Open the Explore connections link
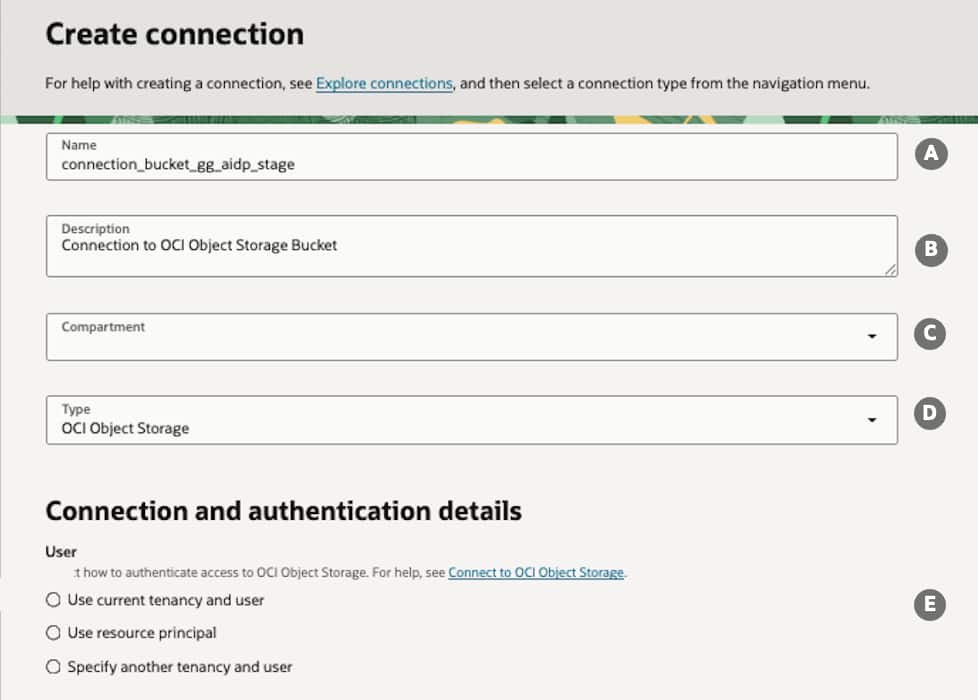 pyautogui.click(x=384, y=84)
